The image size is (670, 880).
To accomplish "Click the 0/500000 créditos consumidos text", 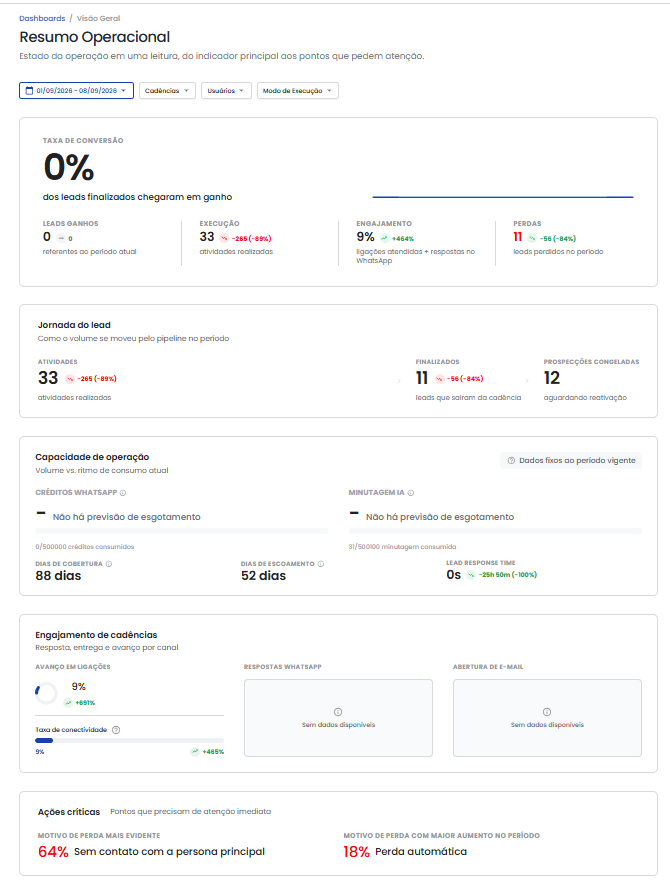I will tap(85, 547).
